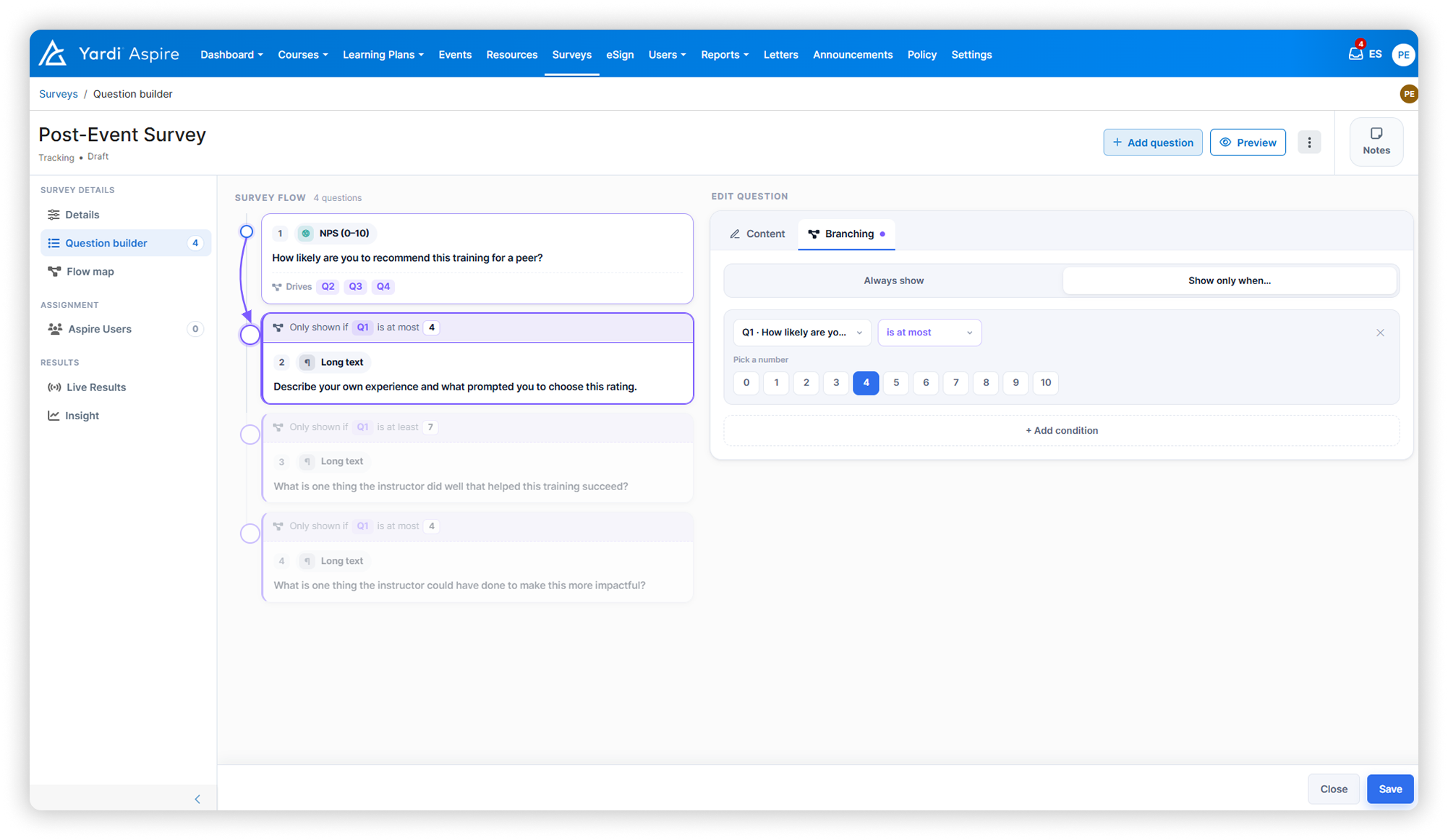Pick number 7 in the condition
The width and height of the screenshot is (1448, 840).
pos(955,382)
